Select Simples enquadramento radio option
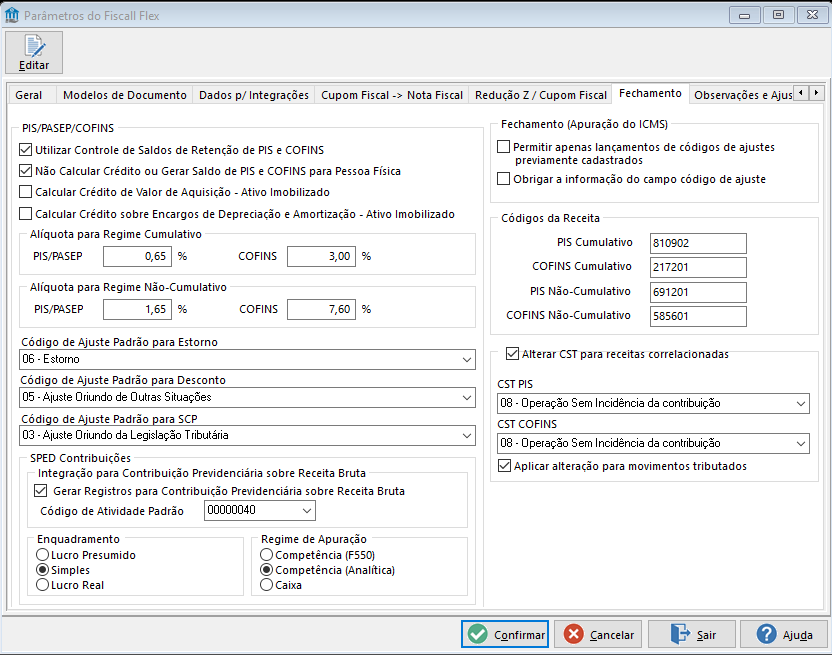The width and height of the screenshot is (832, 655). (x=42, y=570)
